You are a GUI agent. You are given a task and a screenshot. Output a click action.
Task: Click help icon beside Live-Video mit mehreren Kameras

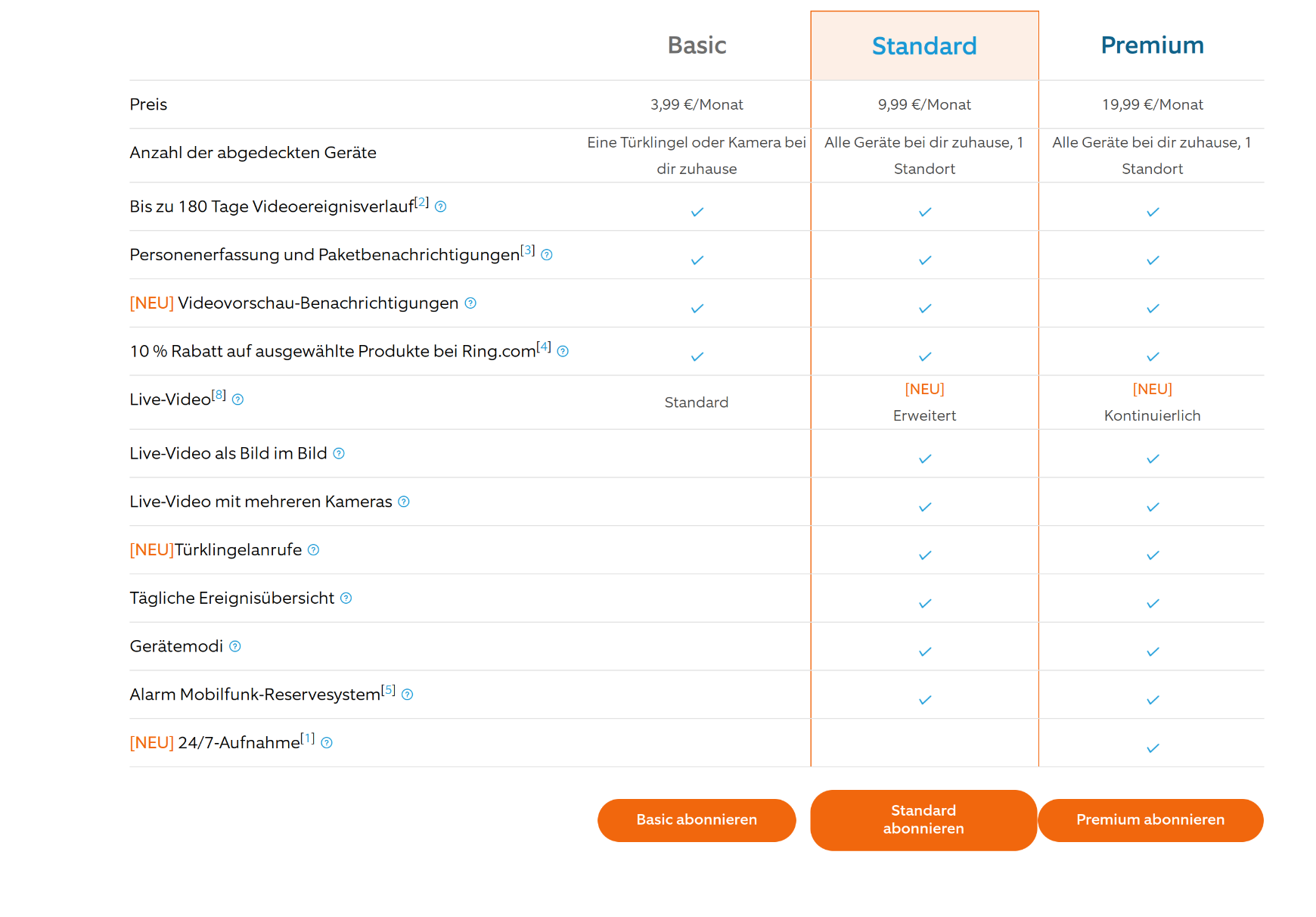404,502
